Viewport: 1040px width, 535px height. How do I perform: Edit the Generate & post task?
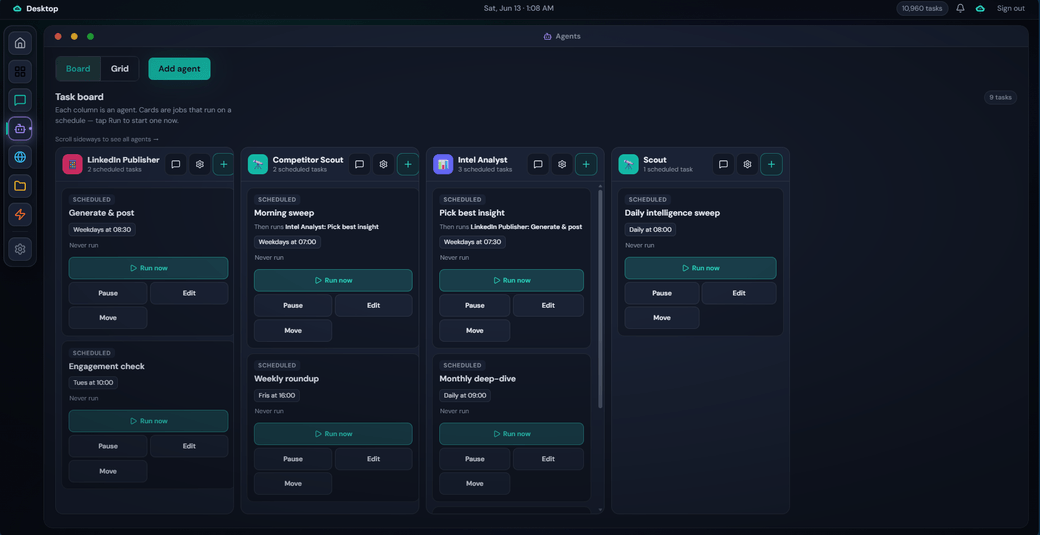(x=189, y=293)
